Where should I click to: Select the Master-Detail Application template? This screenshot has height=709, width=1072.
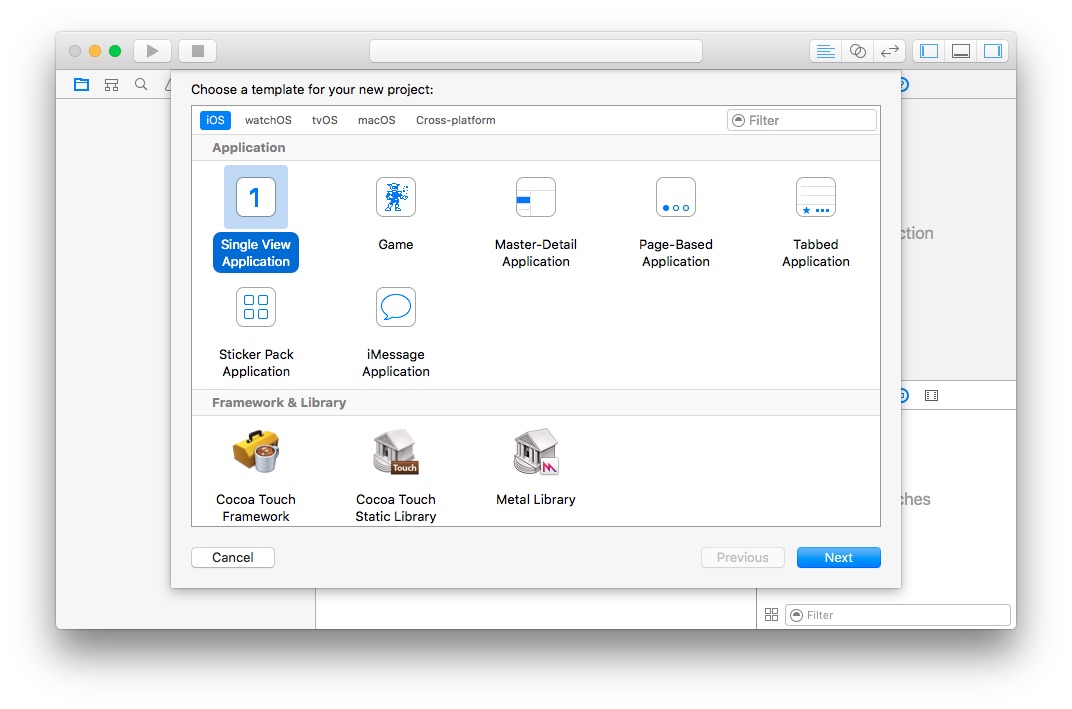(535, 223)
